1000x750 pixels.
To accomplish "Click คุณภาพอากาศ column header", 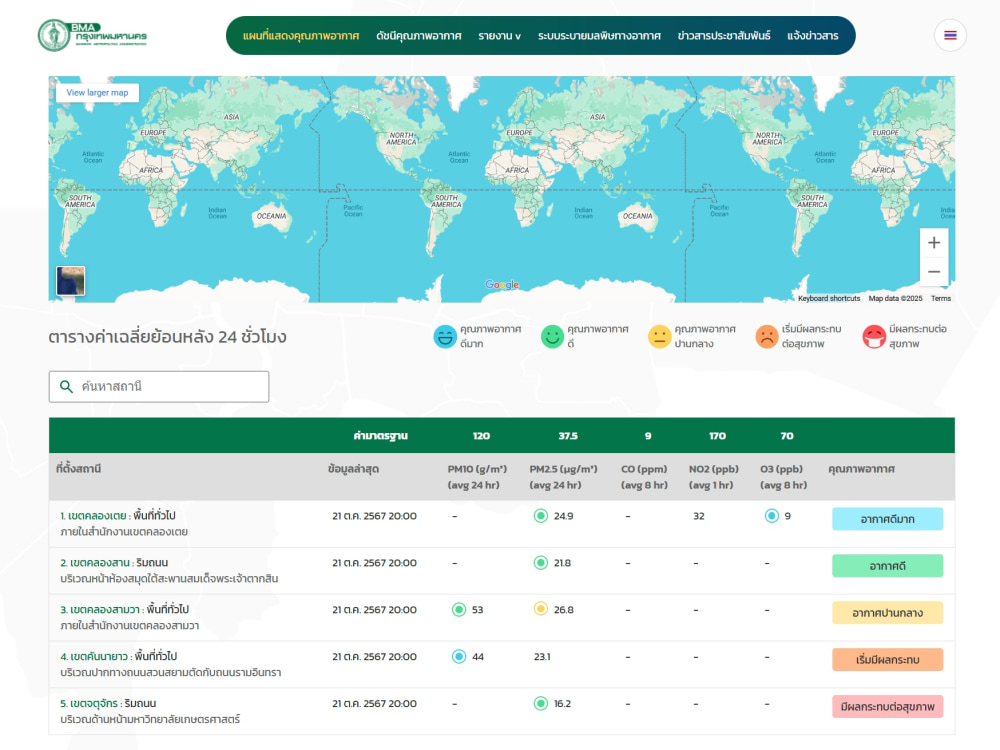I will 861,469.
